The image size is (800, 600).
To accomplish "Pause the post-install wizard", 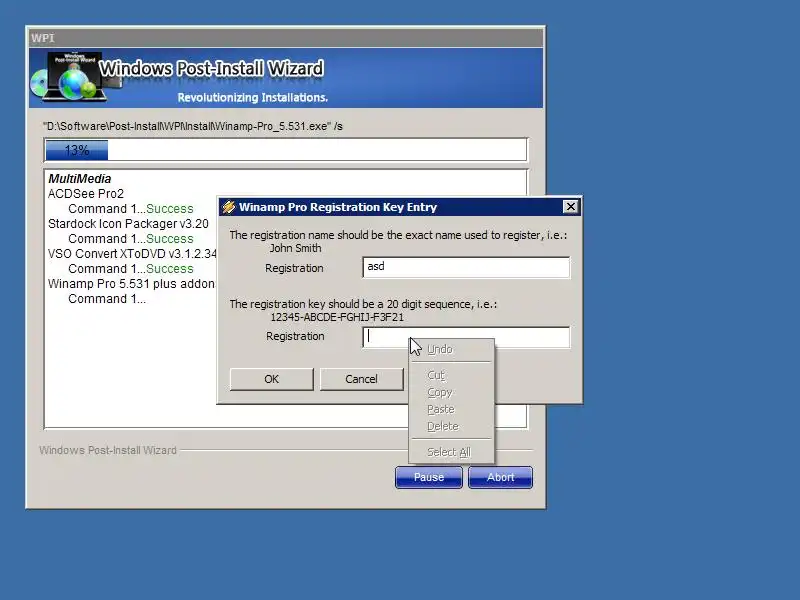I will tap(429, 477).
